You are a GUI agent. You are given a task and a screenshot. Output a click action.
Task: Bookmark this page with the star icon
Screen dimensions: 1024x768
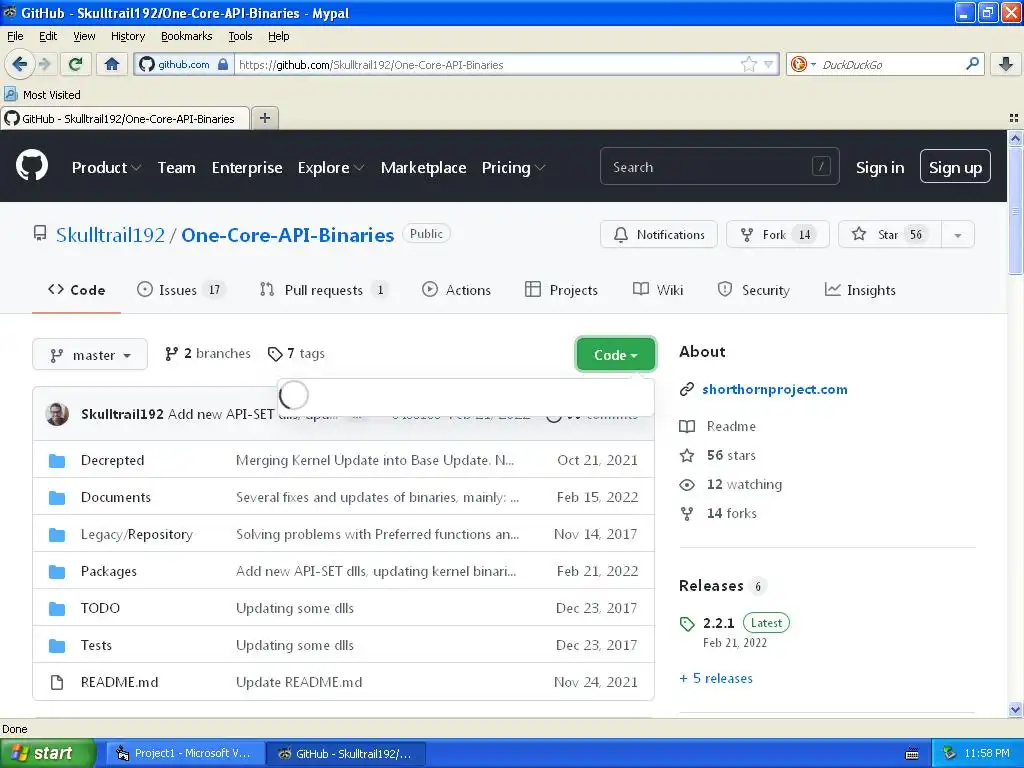coord(748,64)
